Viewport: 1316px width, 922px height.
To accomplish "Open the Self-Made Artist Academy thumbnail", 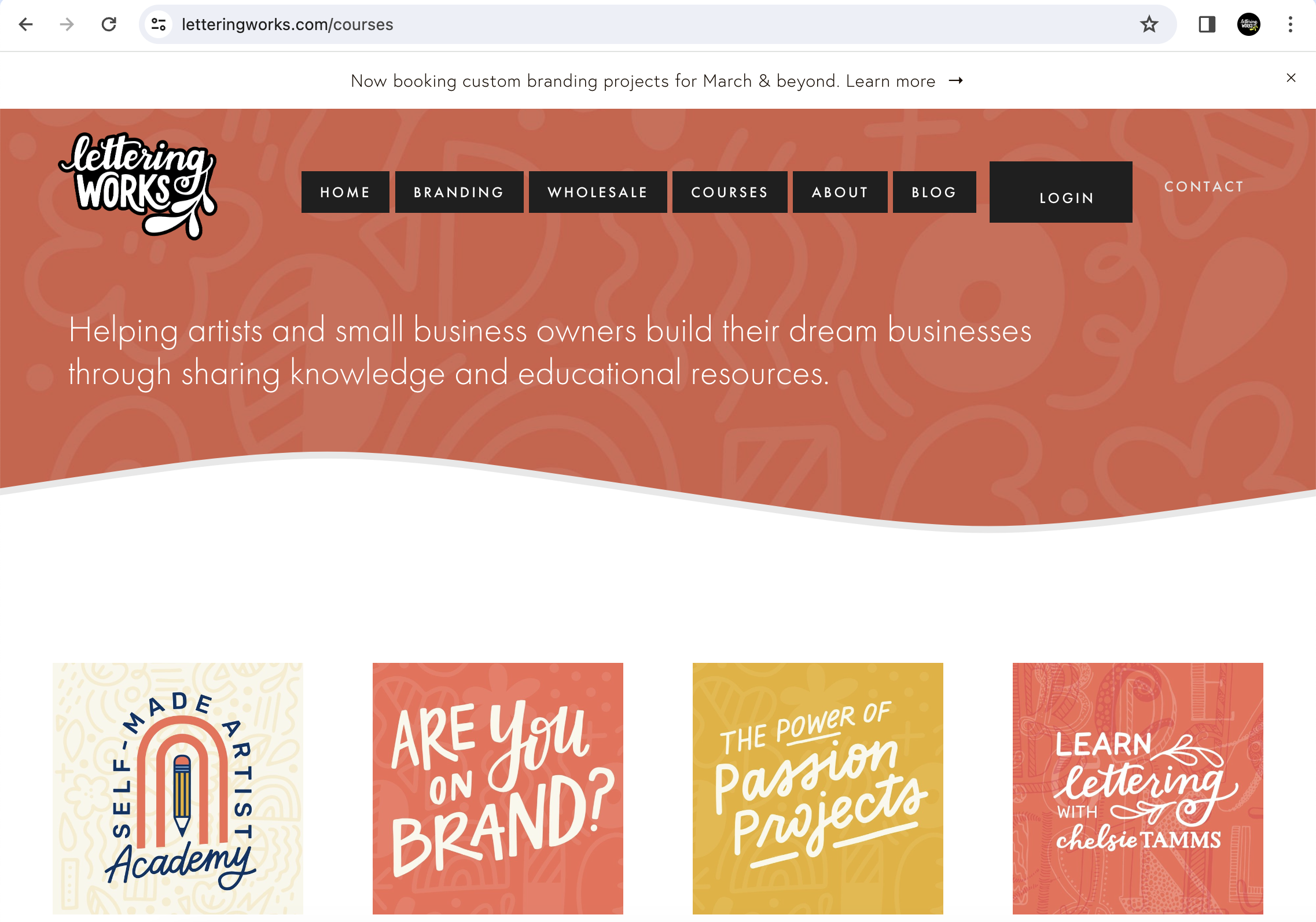I will [178, 788].
